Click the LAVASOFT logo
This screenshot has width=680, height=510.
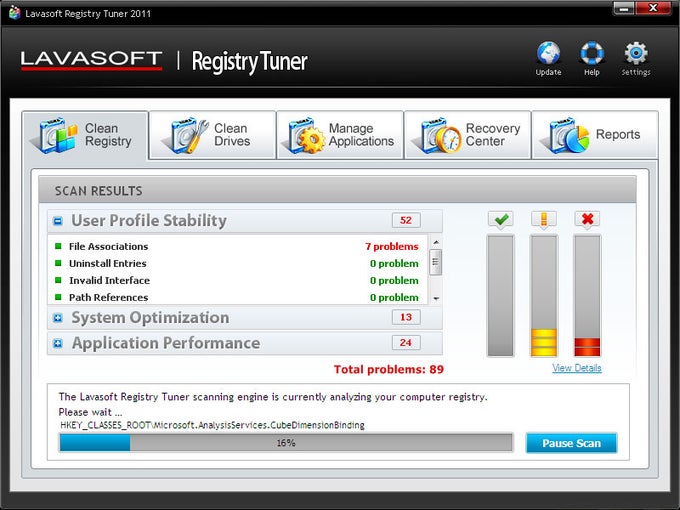[x=91, y=60]
